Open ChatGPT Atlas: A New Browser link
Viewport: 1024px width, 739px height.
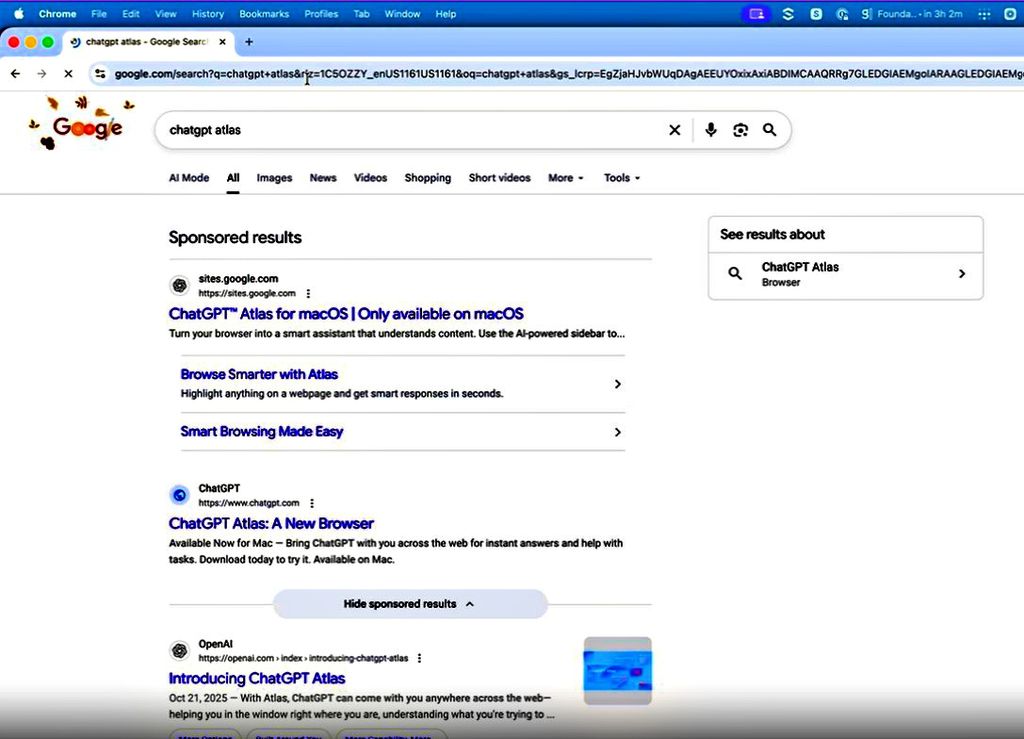point(271,523)
